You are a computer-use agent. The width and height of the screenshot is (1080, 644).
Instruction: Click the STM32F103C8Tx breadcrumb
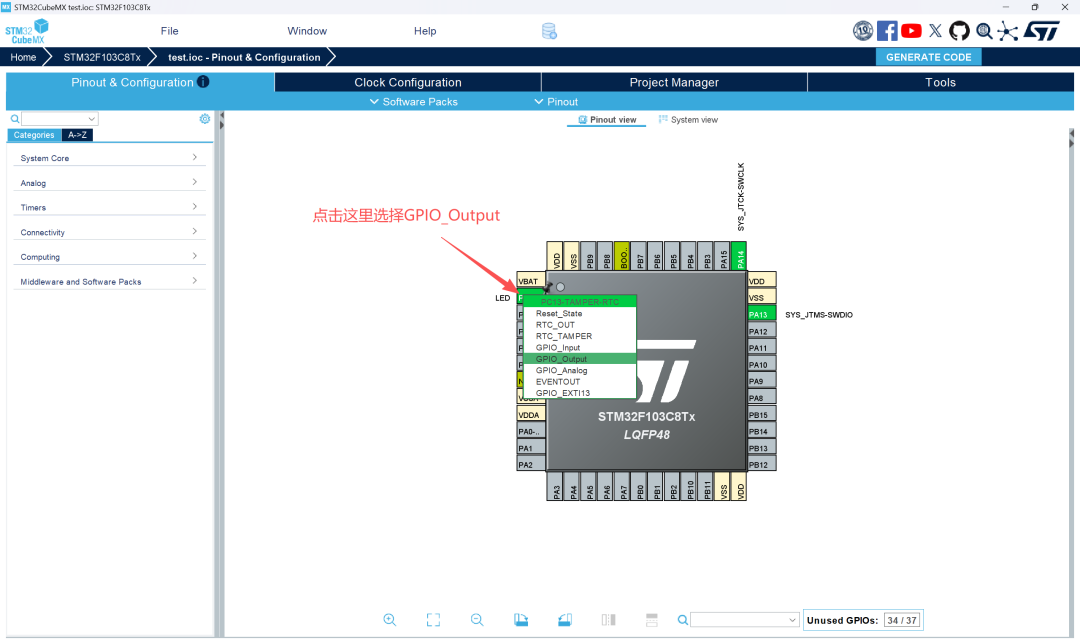[x=102, y=57]
